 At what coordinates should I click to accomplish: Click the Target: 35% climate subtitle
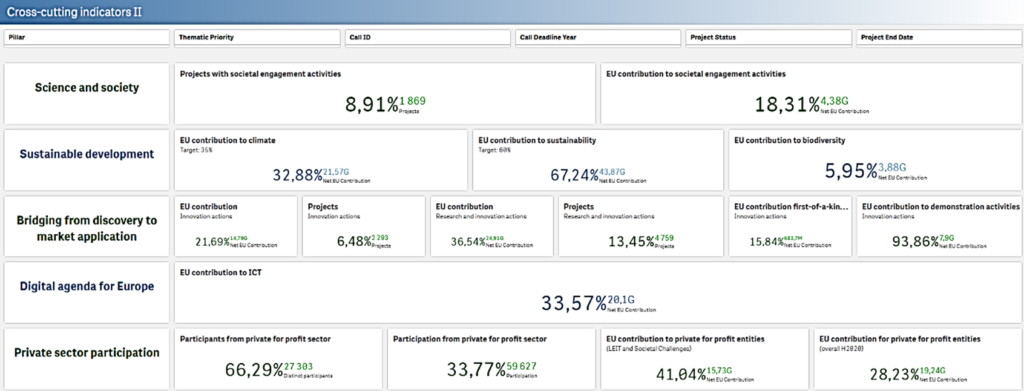[x=196, y=150]
